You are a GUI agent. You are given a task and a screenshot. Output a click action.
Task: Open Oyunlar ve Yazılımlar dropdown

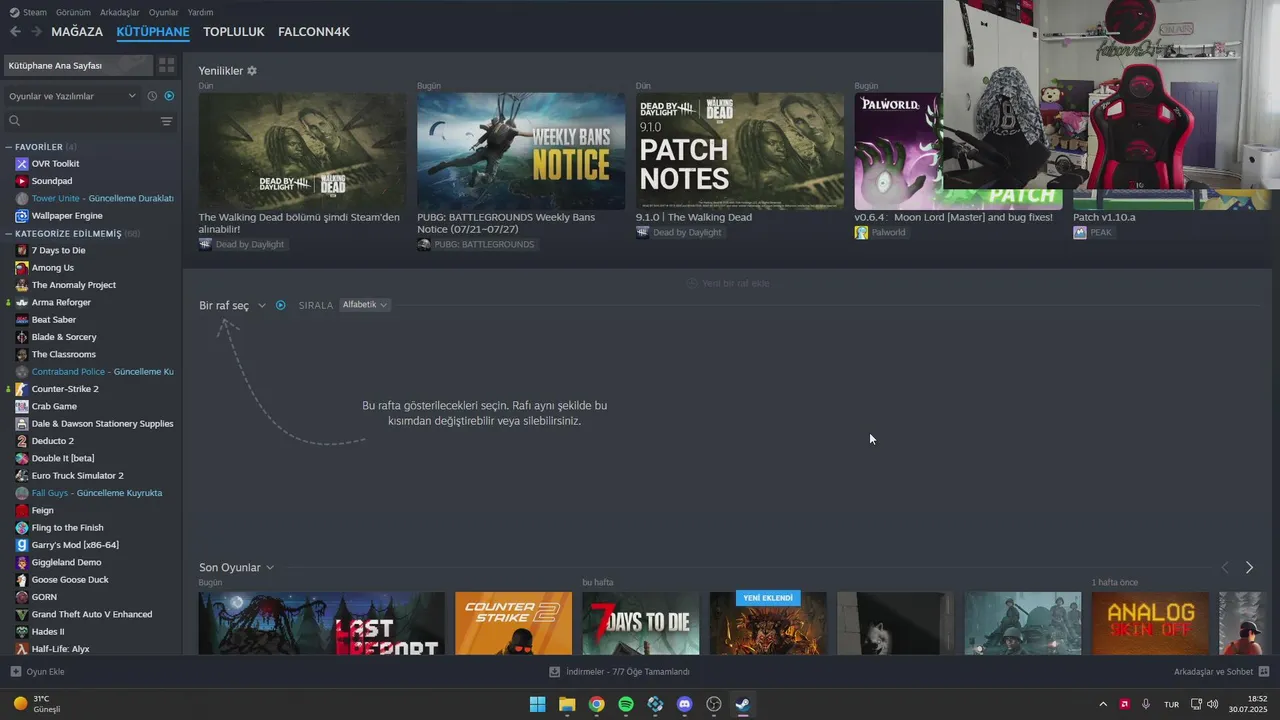72,96
